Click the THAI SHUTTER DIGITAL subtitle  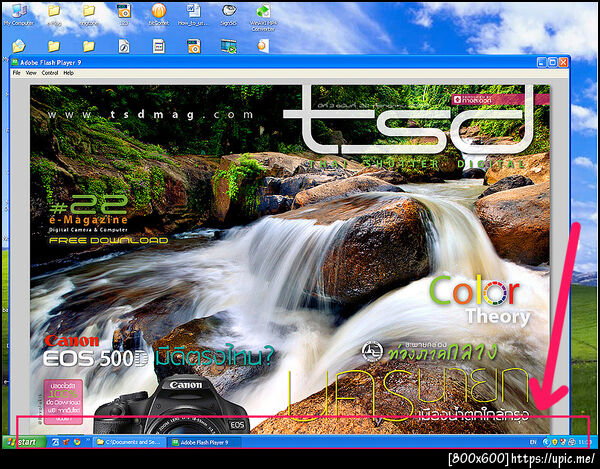(x=417, y=164)
